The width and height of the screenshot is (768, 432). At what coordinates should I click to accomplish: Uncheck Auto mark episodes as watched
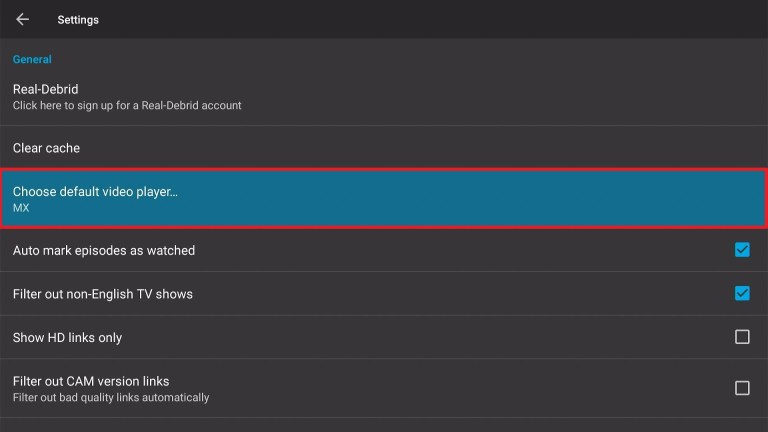point(742,250)
